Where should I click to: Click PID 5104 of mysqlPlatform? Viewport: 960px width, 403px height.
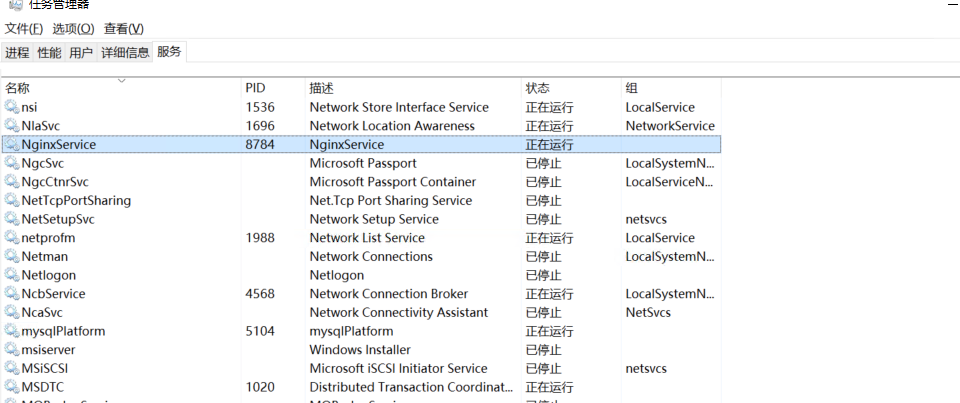[260, 331]
